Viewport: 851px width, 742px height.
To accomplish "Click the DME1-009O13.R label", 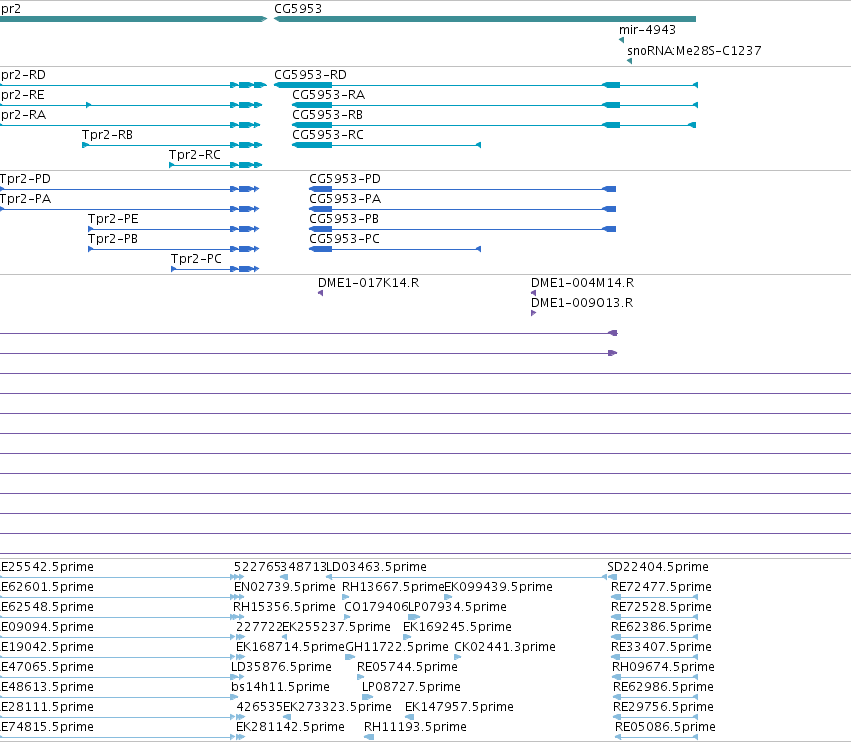I will [582, 303].
